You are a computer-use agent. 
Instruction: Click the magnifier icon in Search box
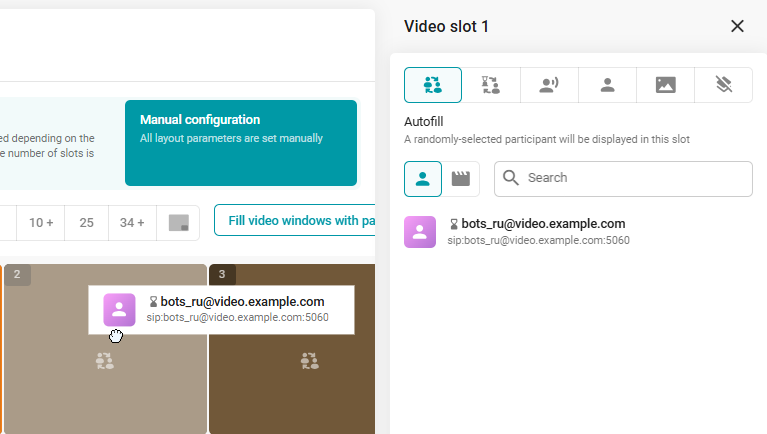(x=511, y=178)
